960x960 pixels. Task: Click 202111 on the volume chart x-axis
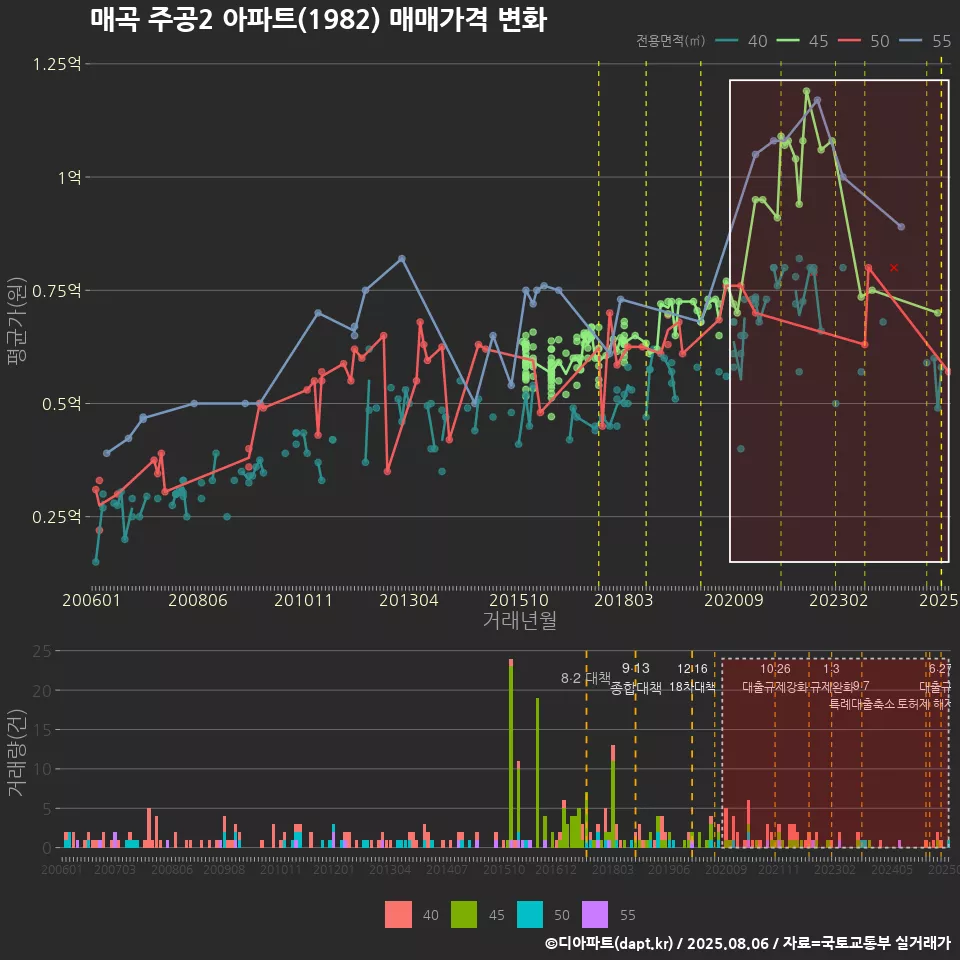point(779,869)
